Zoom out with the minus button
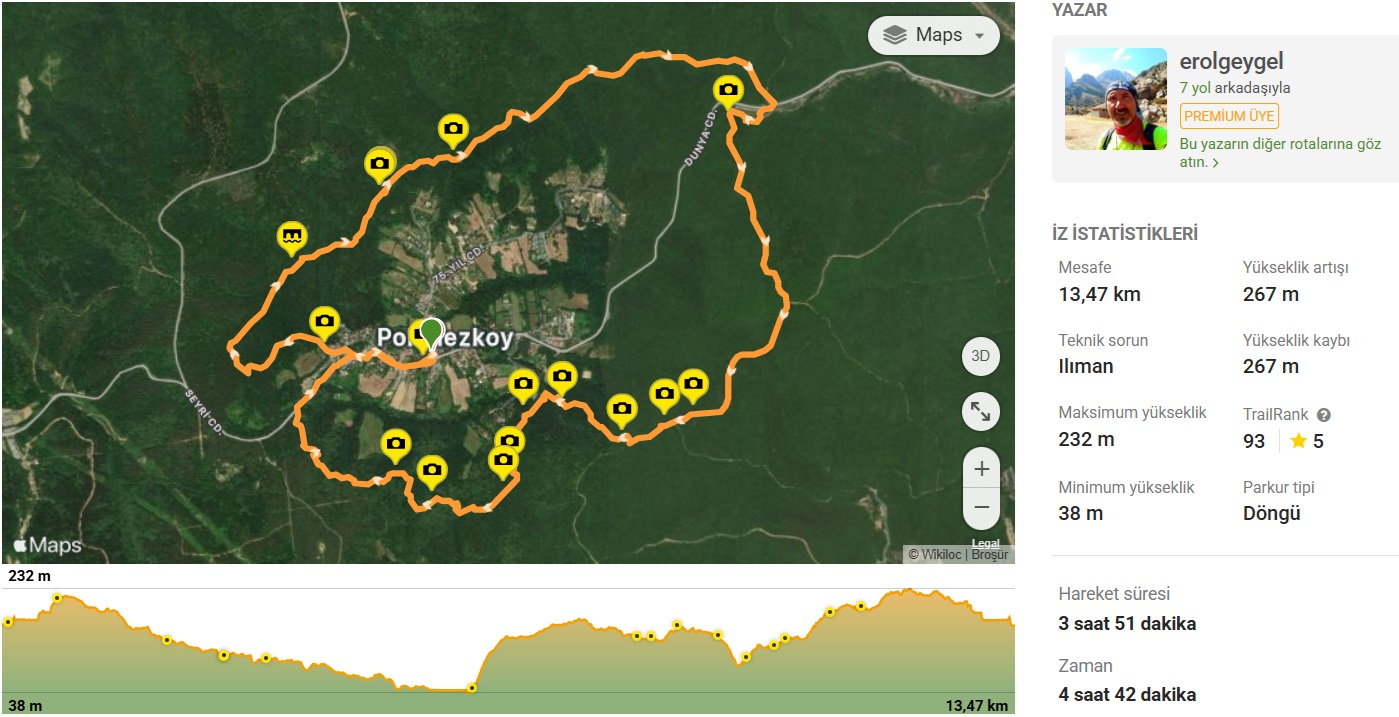 point(981,508)
